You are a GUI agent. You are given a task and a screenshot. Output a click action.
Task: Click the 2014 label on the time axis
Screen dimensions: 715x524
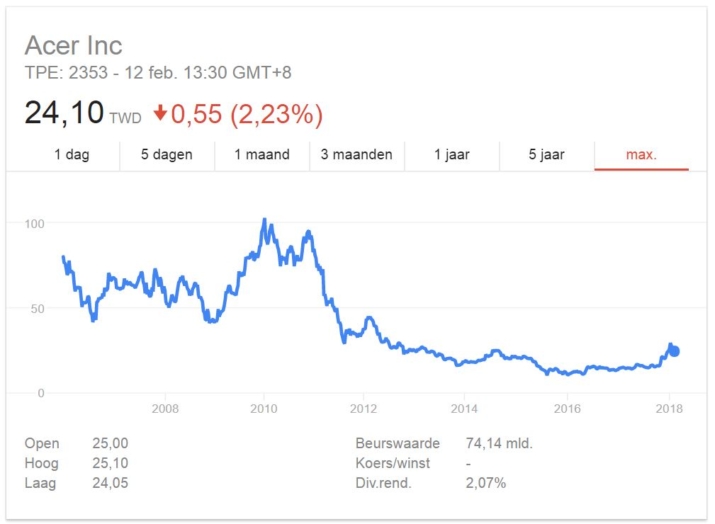(x=464, y=409)
